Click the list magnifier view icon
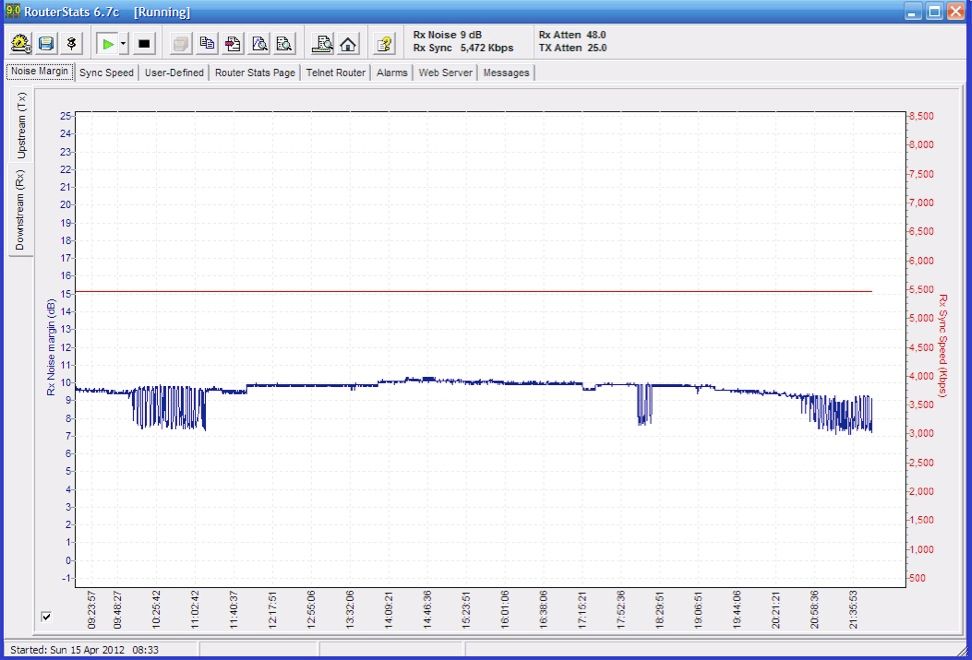Viewport: 972px width, 660px height. pyautogui.click(x=285, y=43)
